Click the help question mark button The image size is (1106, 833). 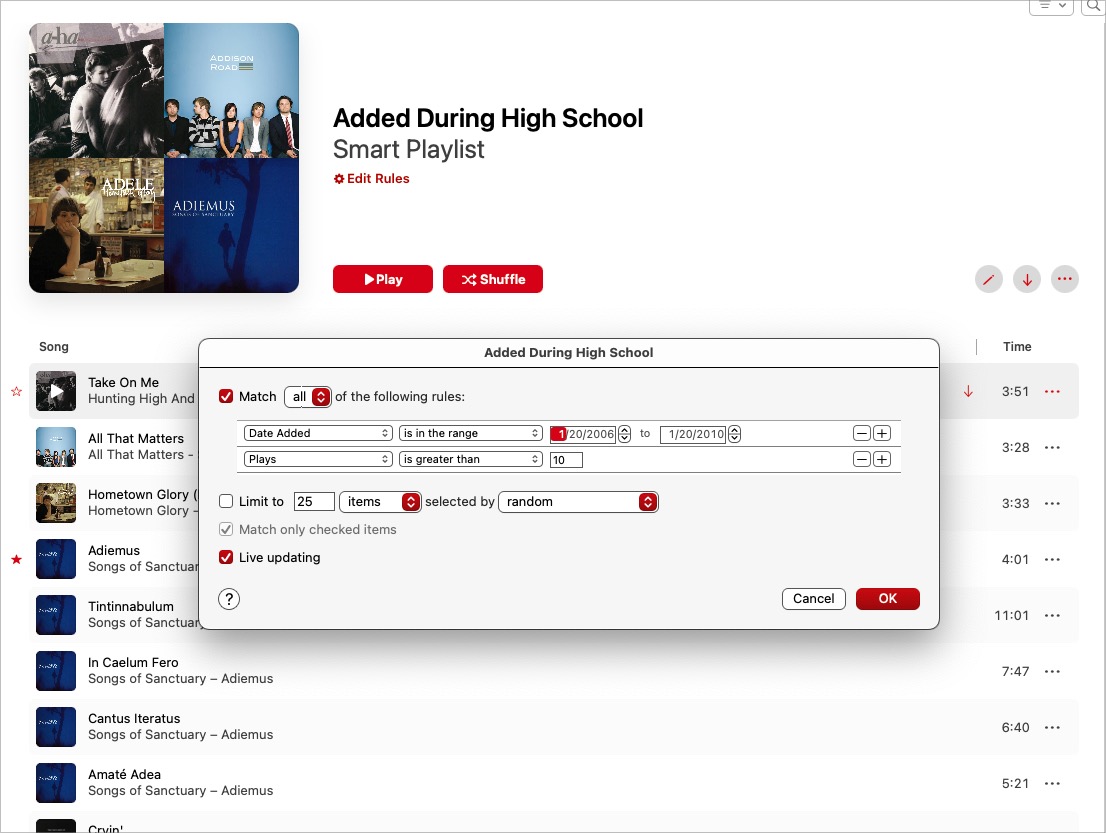[229, 599]
